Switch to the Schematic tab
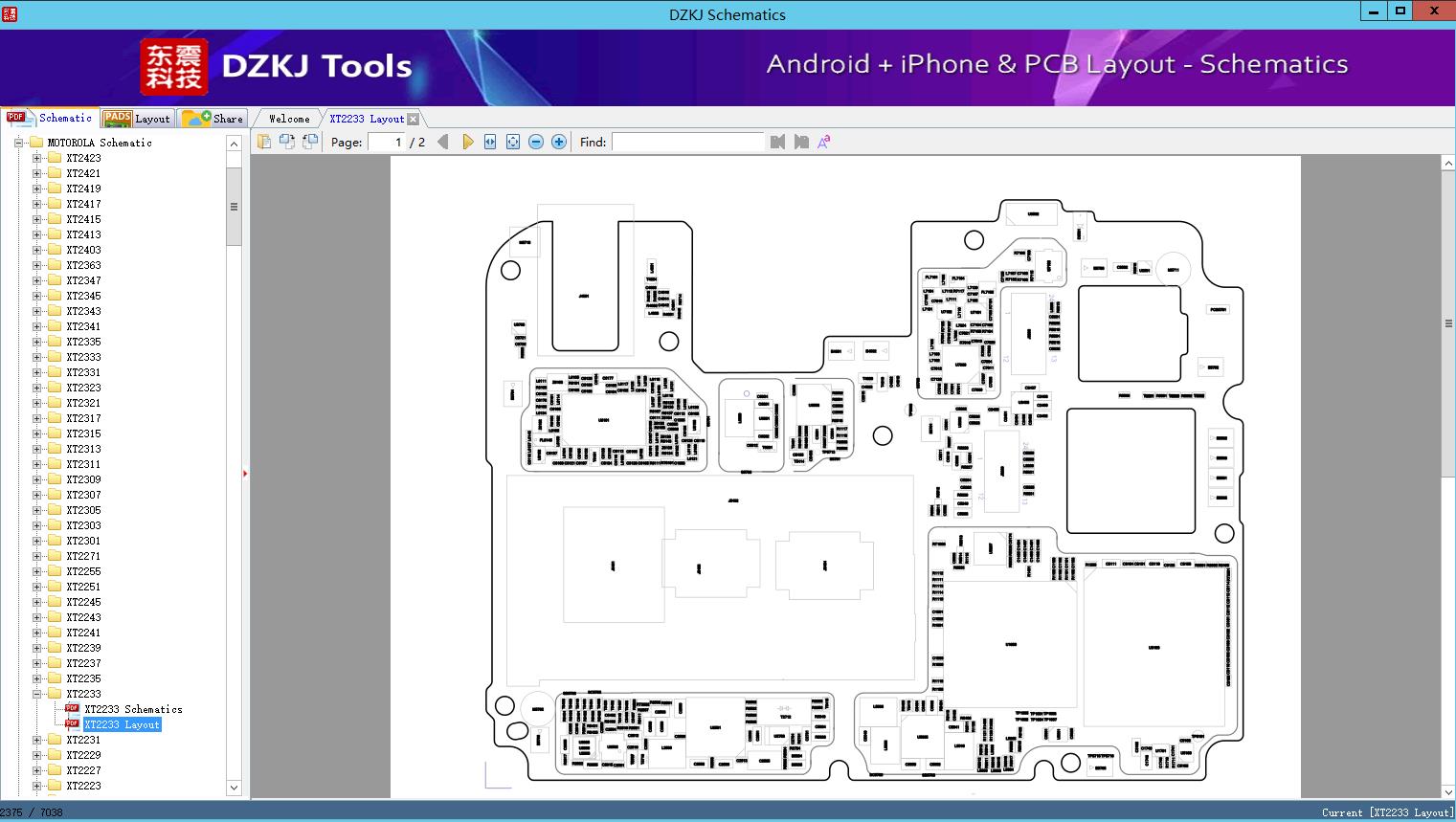Screen dimensions: 1456x822 pos(50,118)
